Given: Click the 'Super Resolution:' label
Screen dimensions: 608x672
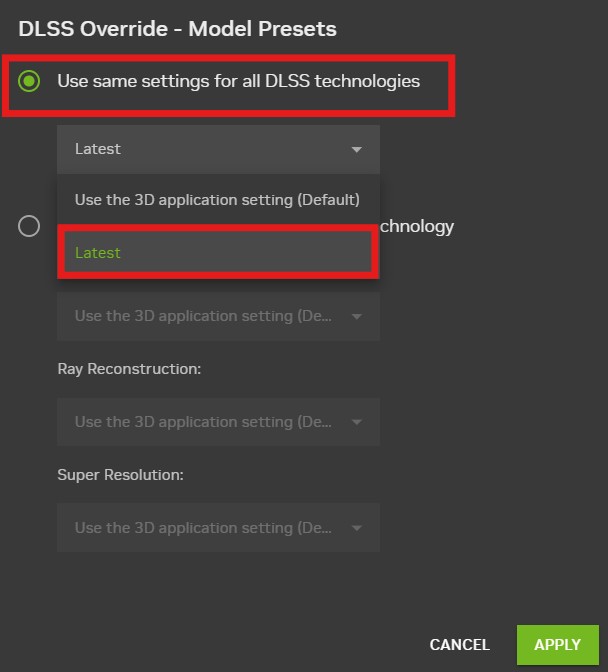Looking at the screenshot, I should click(120, 475).
